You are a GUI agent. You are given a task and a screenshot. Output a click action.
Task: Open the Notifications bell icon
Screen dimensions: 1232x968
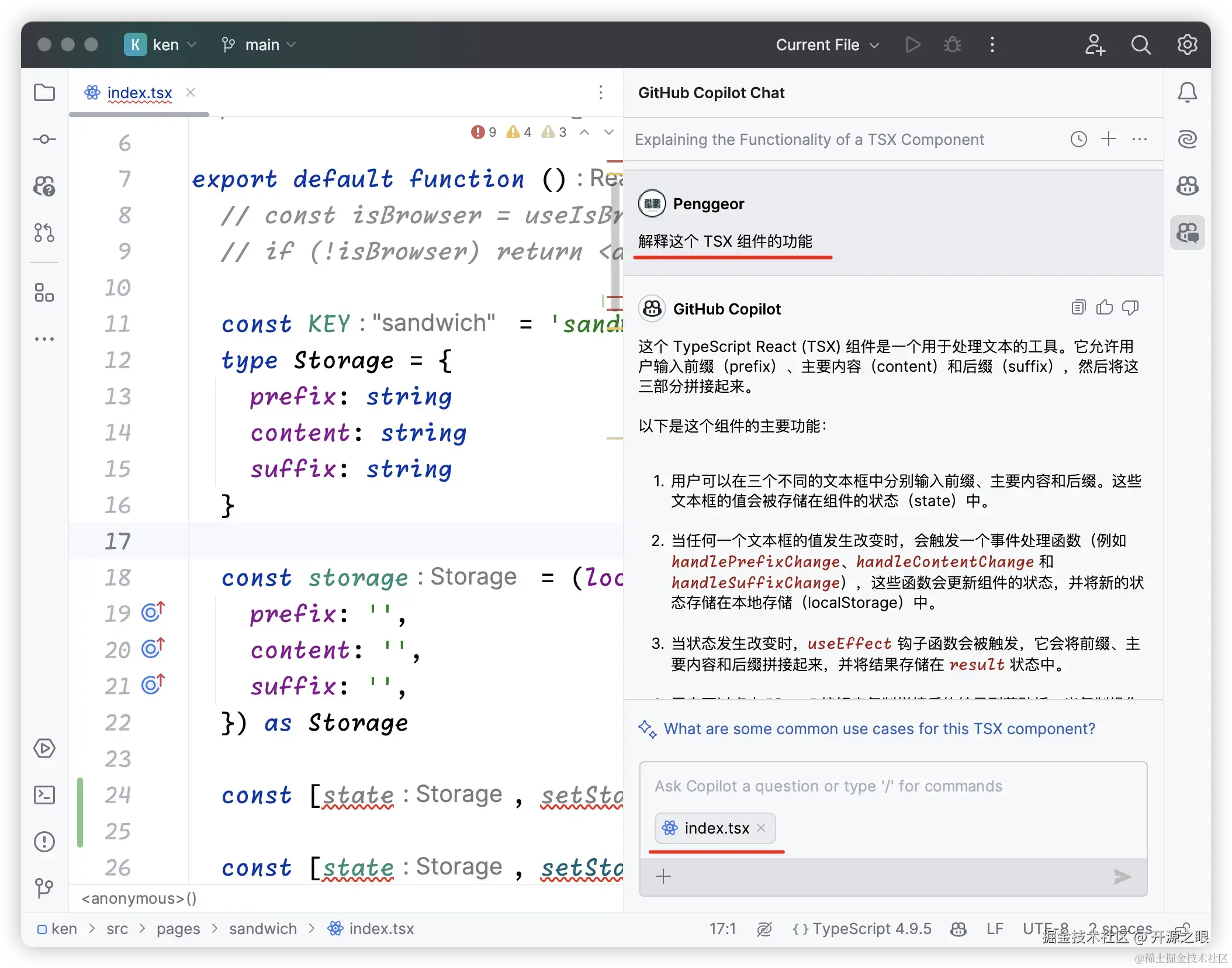[x=1187, y=93]
